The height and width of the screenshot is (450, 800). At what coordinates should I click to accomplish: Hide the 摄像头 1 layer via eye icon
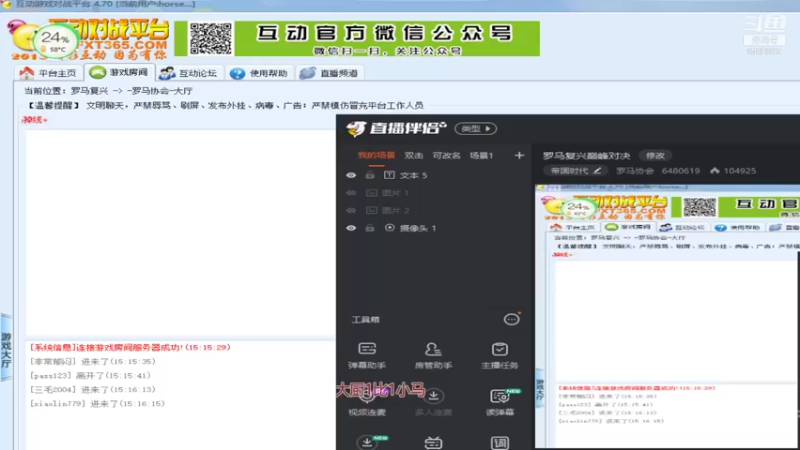tap(351, 228)
